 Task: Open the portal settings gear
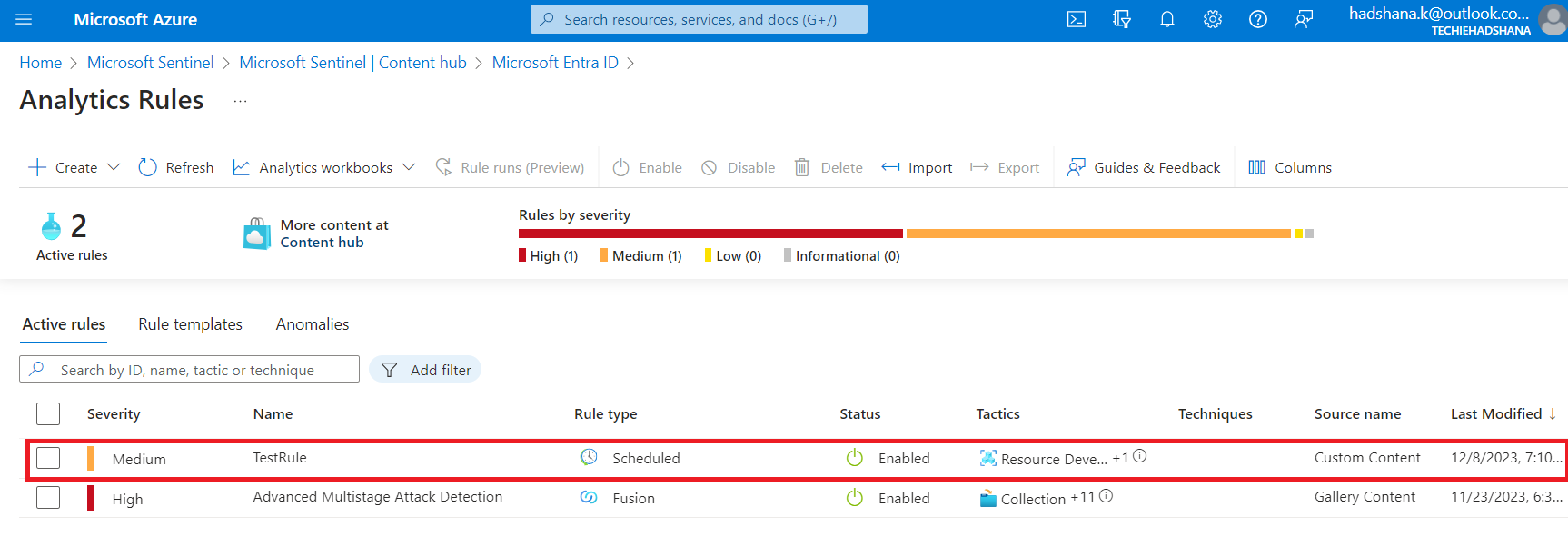pyautogui.click(x=1213, y=19)
